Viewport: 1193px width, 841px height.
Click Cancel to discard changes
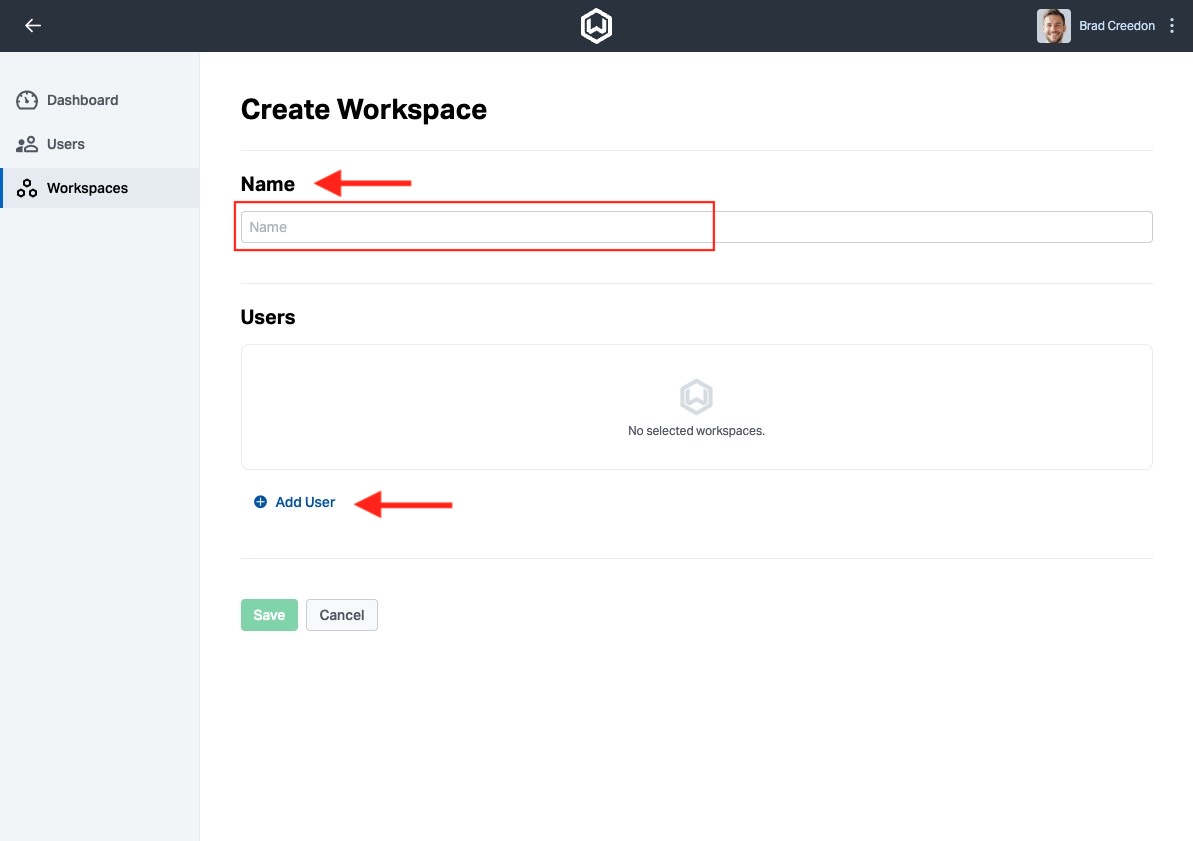click(341, 615)
